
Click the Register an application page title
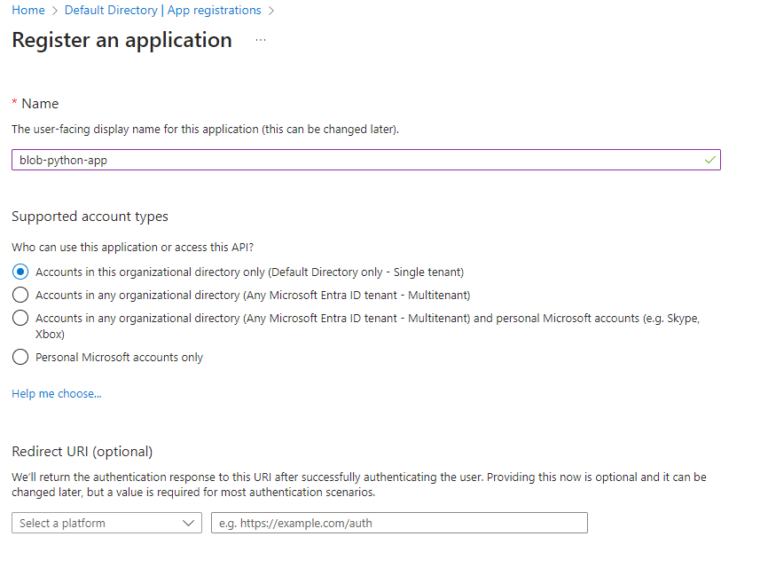point(121,40)
